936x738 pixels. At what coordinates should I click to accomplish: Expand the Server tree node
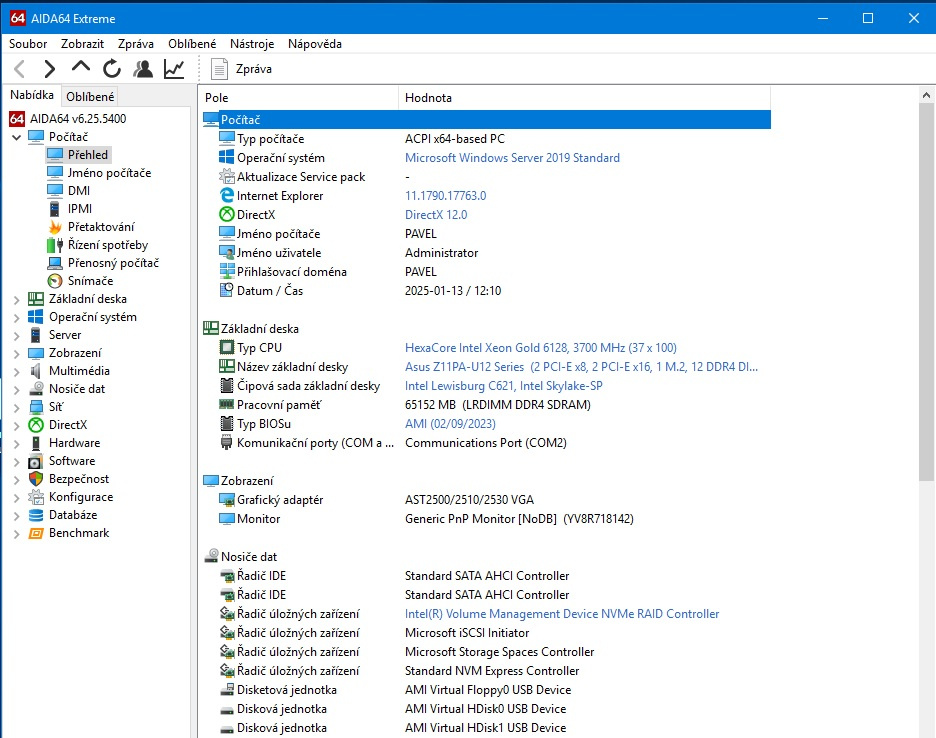coord(17,336)
